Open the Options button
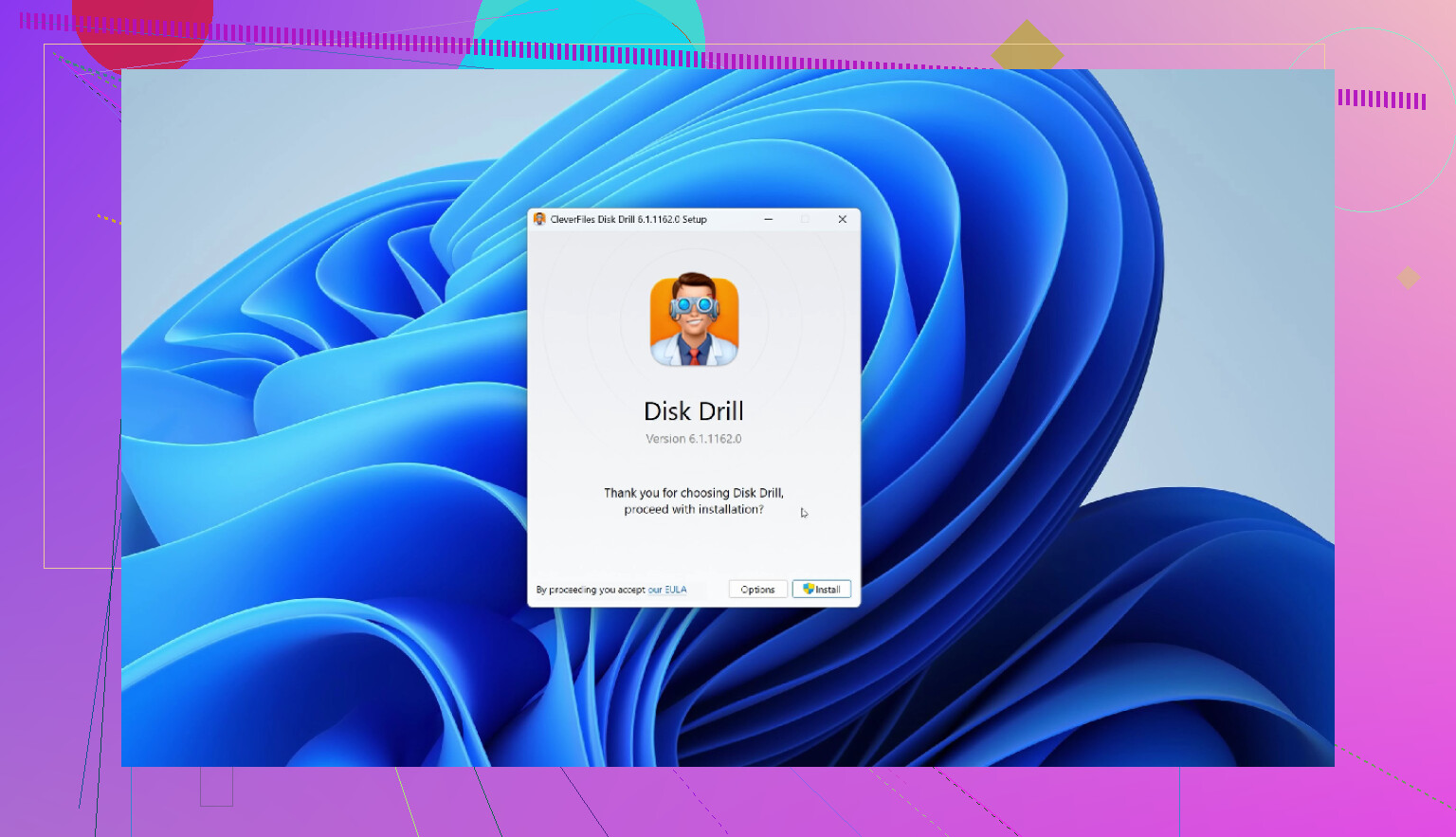This screenshot has width=1456, height=837. [x=757, y=590]
